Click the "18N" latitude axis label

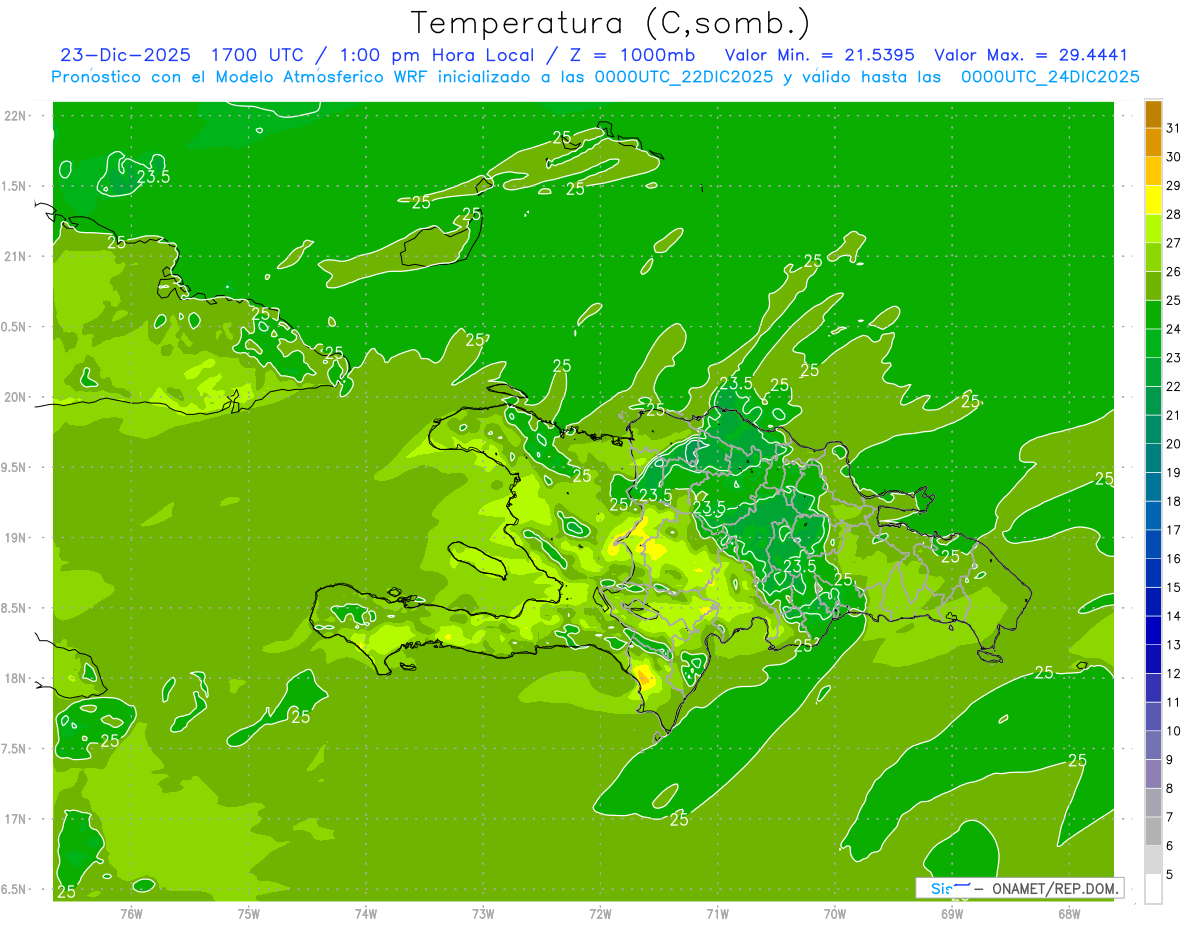tap(15, 678)
